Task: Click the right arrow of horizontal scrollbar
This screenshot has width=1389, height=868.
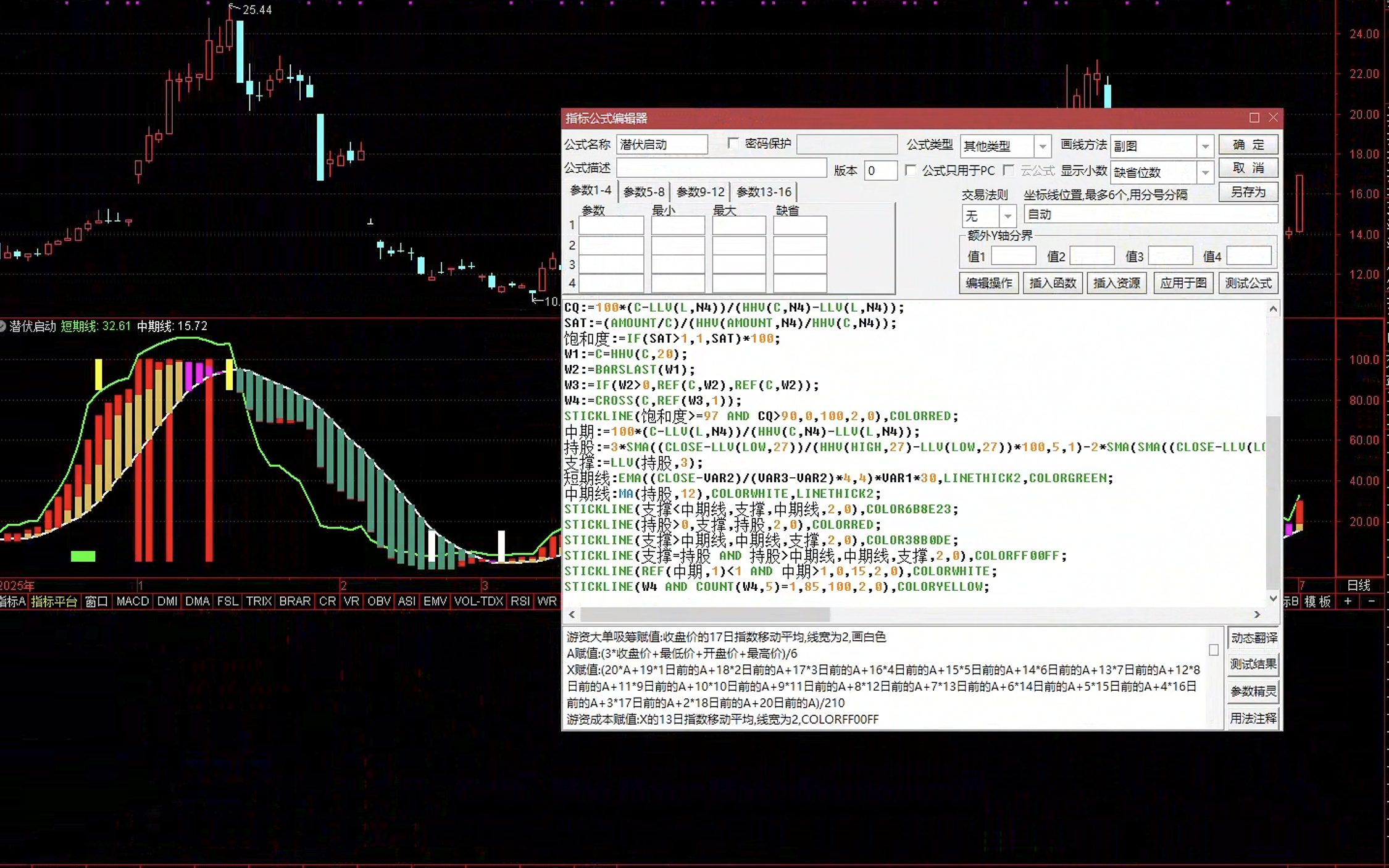Action: tap(1257, 614)
